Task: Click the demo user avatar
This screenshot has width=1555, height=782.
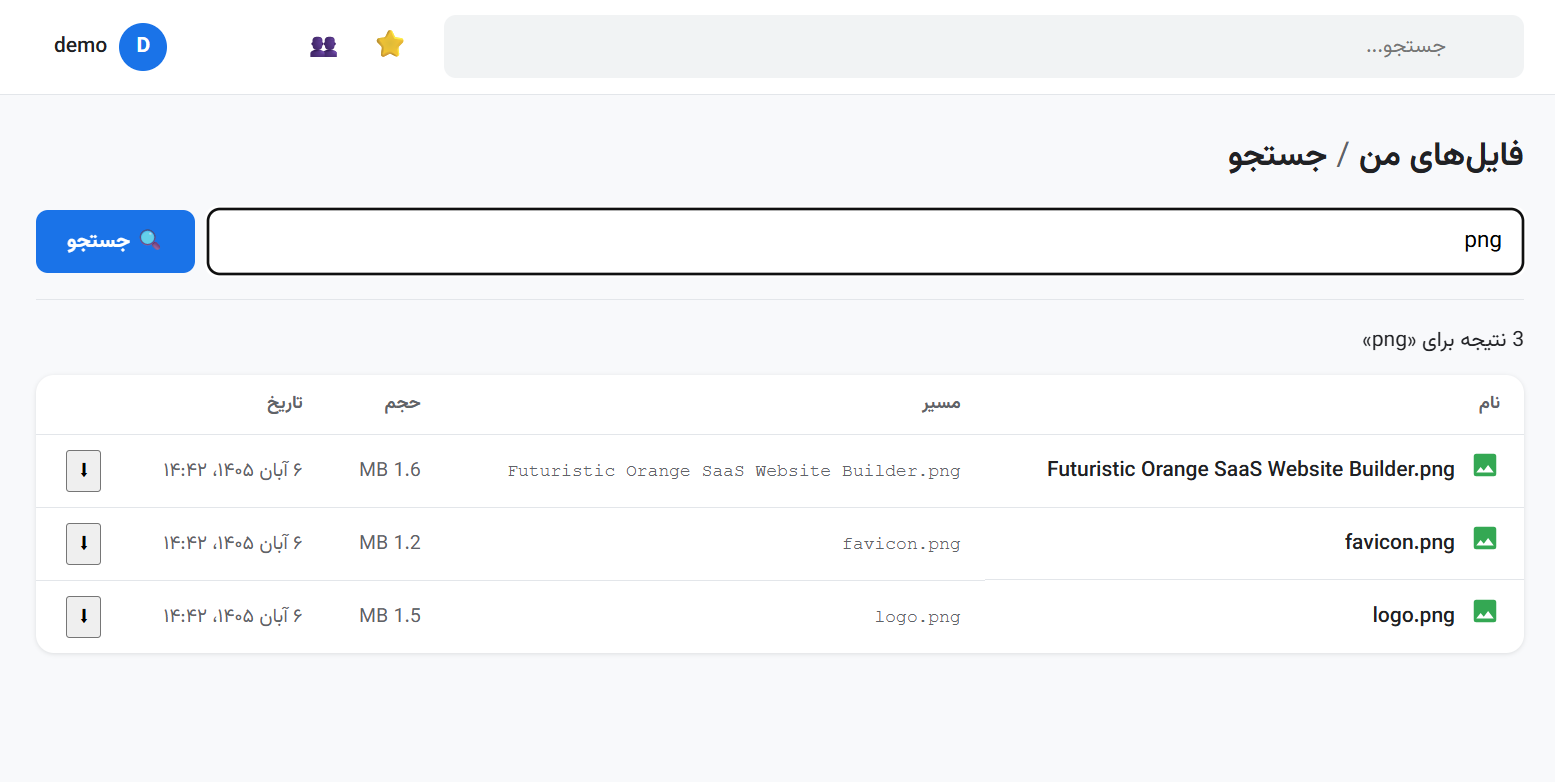Action: click(x=143, y=46)
